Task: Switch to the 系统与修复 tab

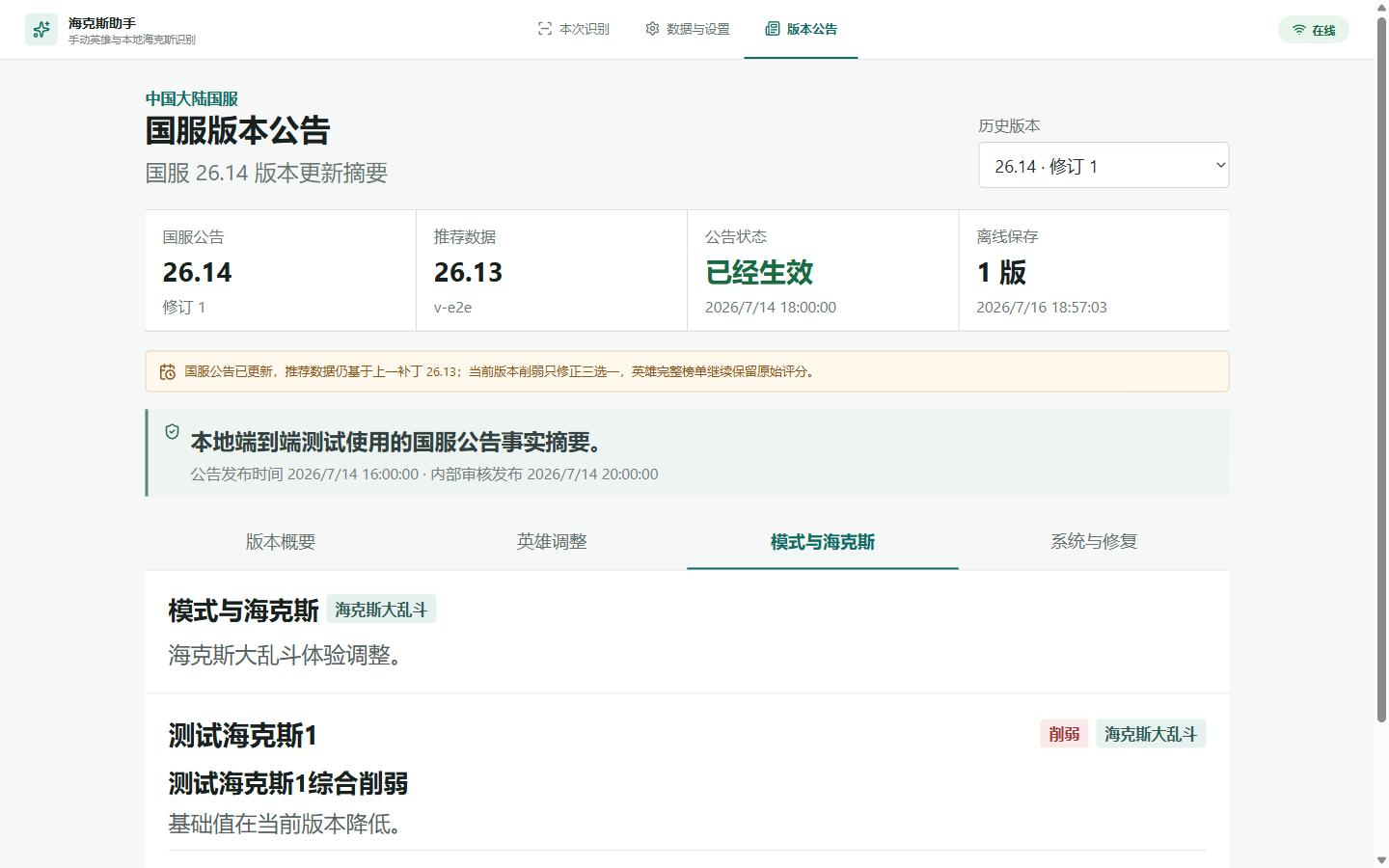Action: coord(1094,542)
